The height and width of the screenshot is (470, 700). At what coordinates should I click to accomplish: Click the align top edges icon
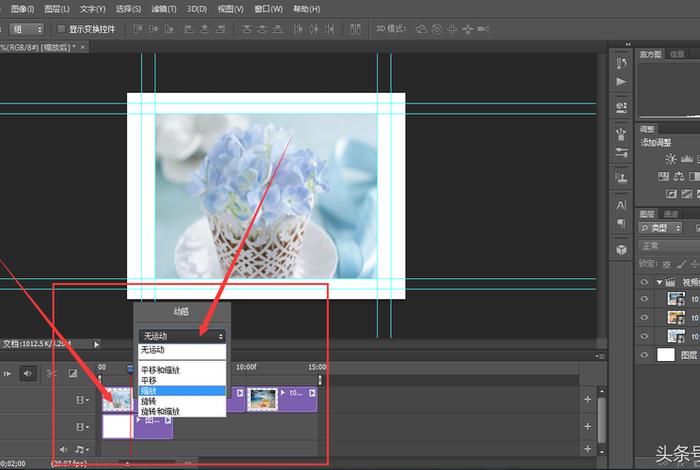tap(138, 29)
